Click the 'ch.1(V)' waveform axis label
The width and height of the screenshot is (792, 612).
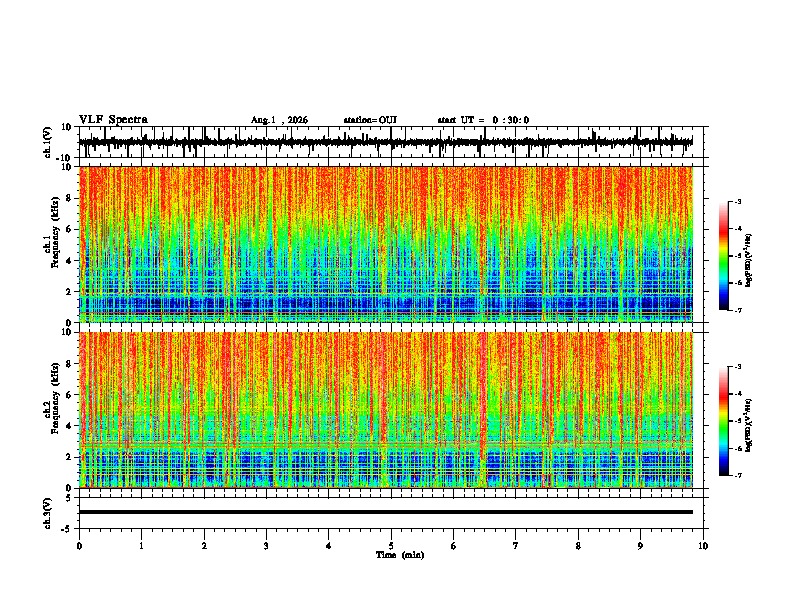[48, 142]
